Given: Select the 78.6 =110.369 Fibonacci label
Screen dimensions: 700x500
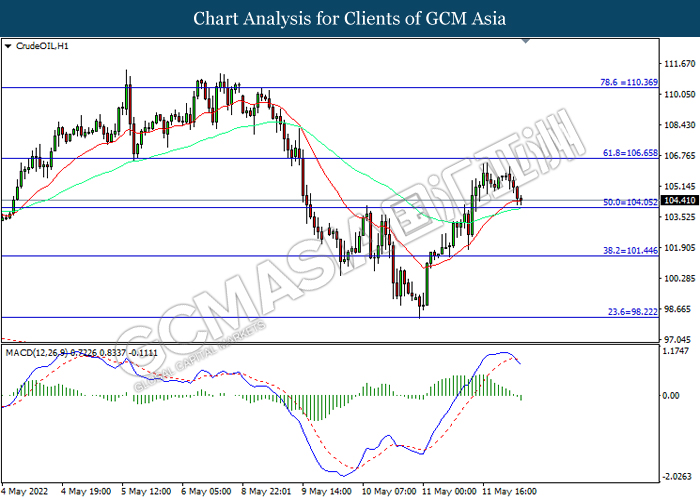Looking at the screenshot, I should (x=629, y=82).
